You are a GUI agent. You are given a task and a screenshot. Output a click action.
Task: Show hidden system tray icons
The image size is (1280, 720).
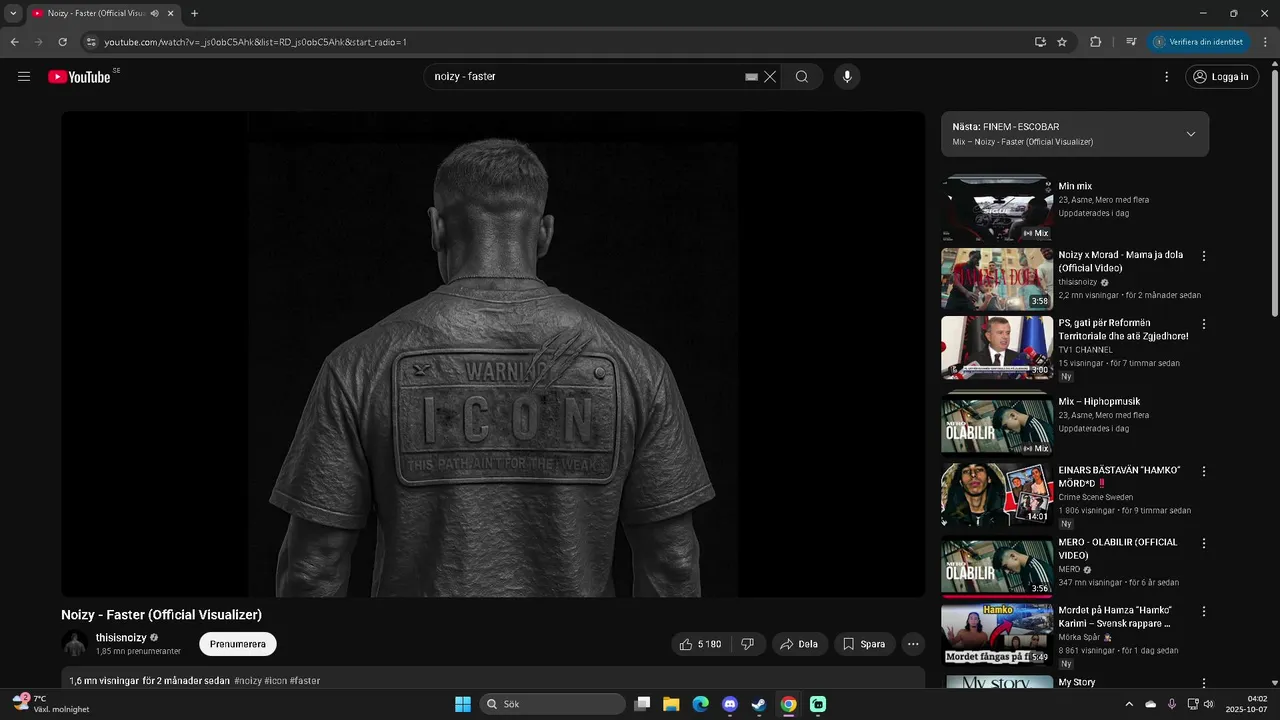[1129, 704]
